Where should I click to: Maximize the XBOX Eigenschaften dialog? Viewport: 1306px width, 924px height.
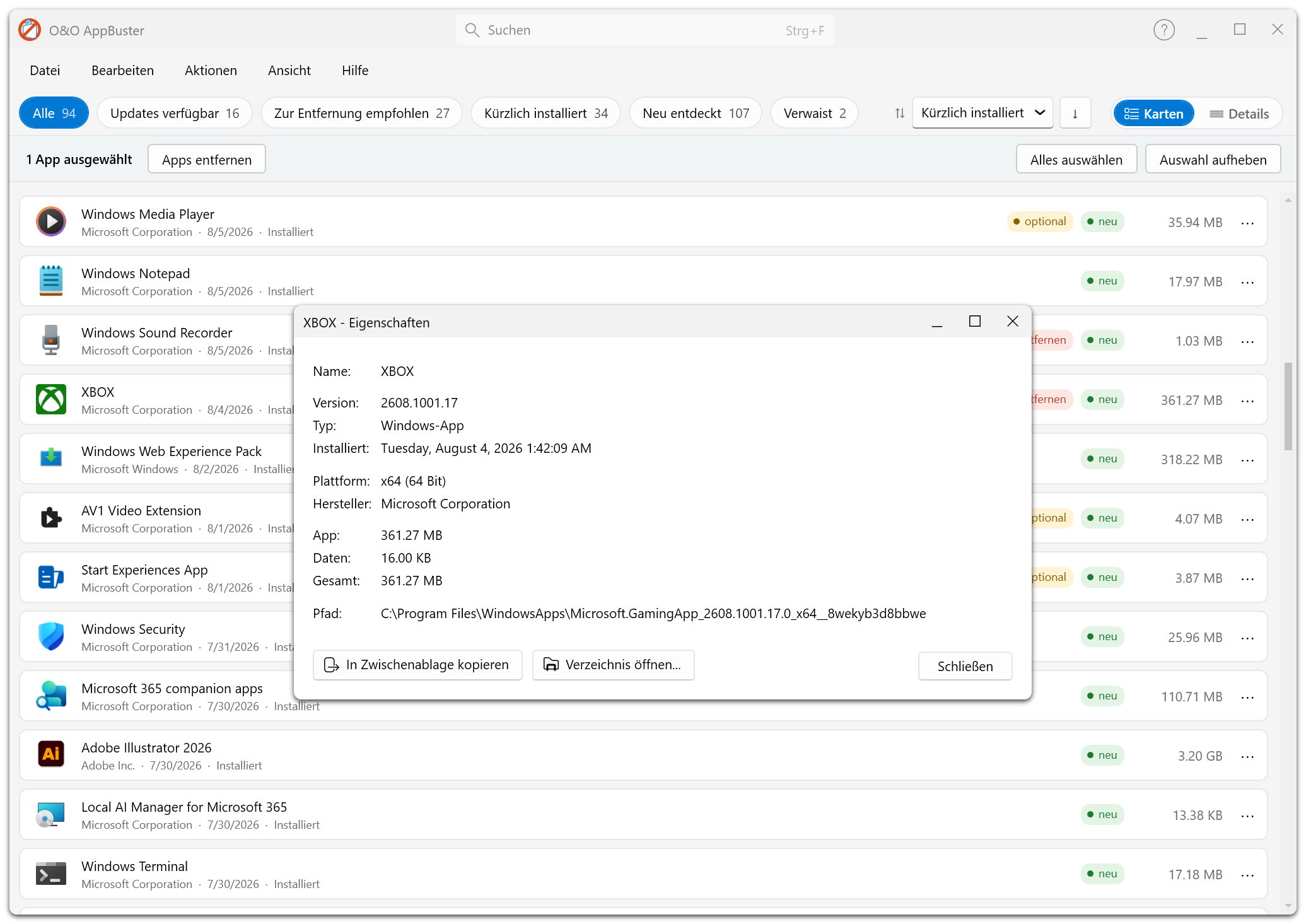coord(975,322)
